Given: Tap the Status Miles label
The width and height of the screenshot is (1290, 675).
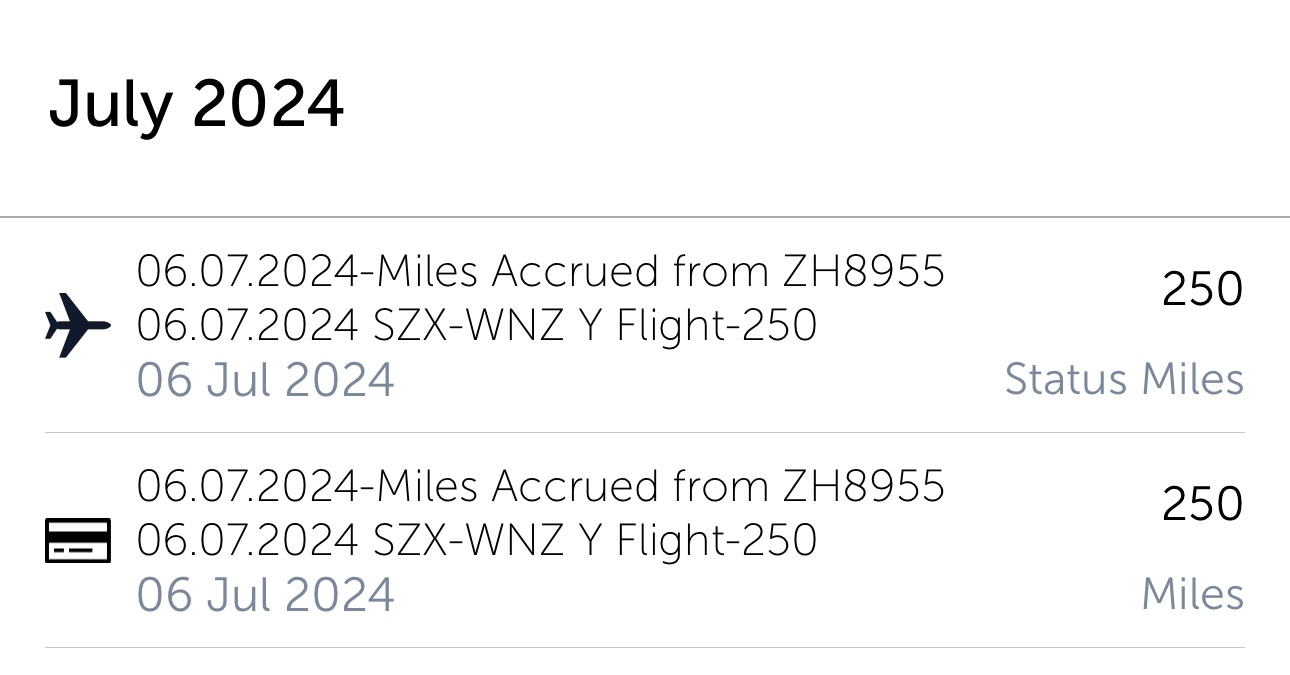Looking at the screenshot, I should 1124,380.
